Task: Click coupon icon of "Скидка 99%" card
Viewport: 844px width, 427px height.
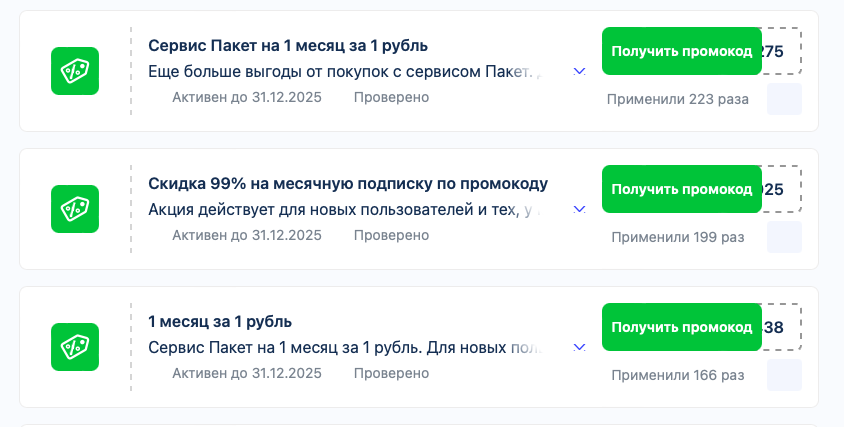Action: 75,209
